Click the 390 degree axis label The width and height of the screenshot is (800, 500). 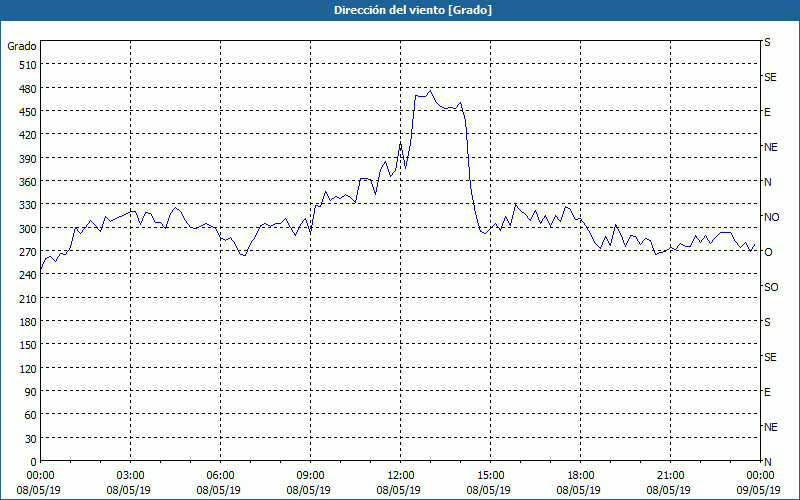pyautogui.click(x=28, y=158)
